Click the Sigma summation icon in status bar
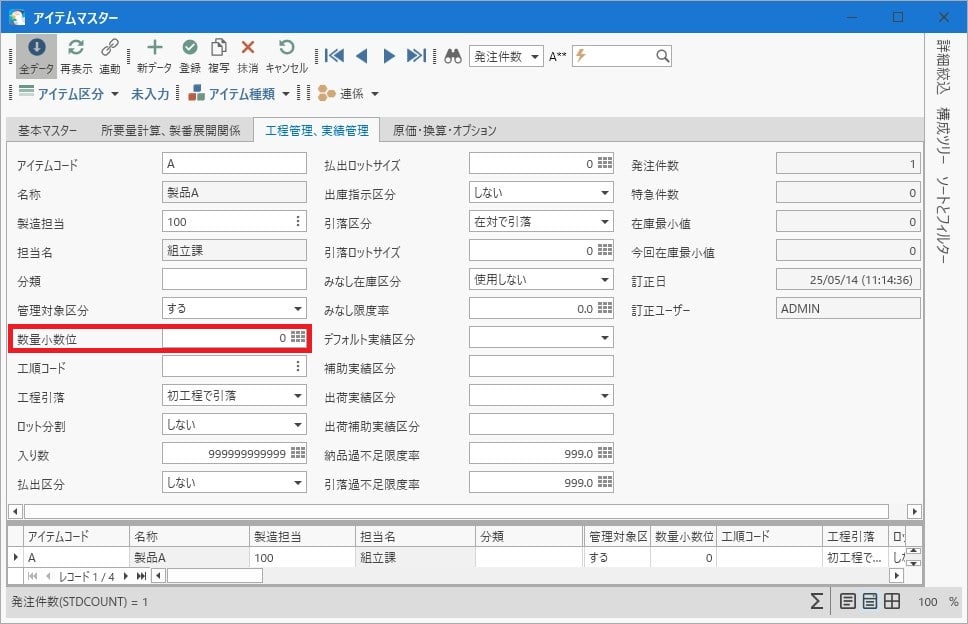This screenshot has height=624, width=968. (x=817, y=602)
